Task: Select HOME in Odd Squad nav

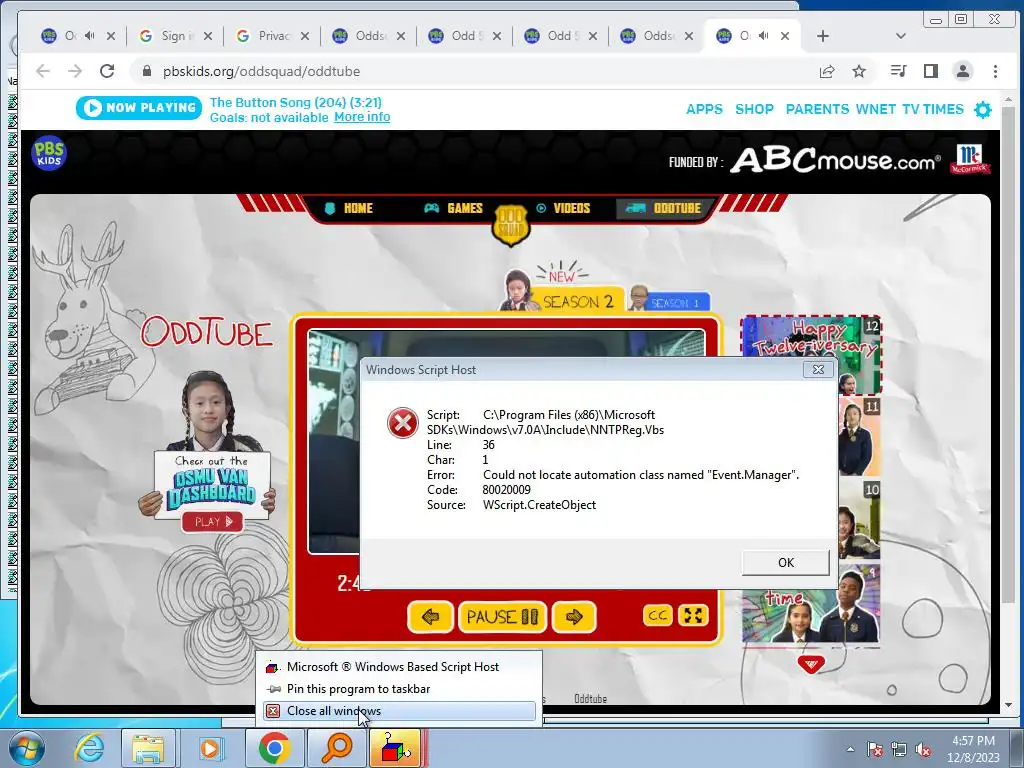Action: coord(349,208)
